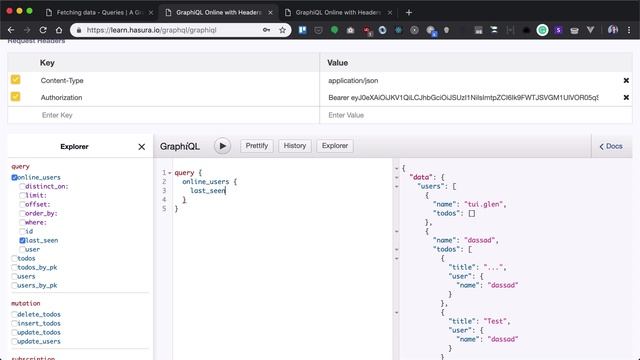Open the purple S extension icon
This screenshot has width=640, height=360.
(x=558, y=30)
